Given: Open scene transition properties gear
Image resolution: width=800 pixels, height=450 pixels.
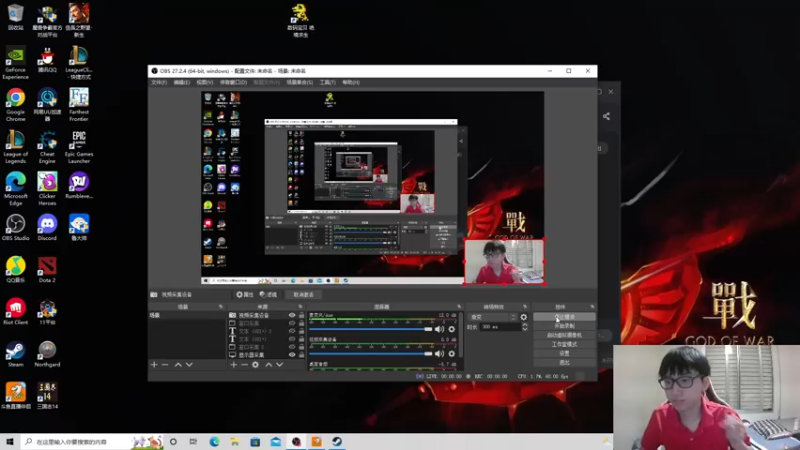Looking at the screenshot, I should (x=523, y=317).
